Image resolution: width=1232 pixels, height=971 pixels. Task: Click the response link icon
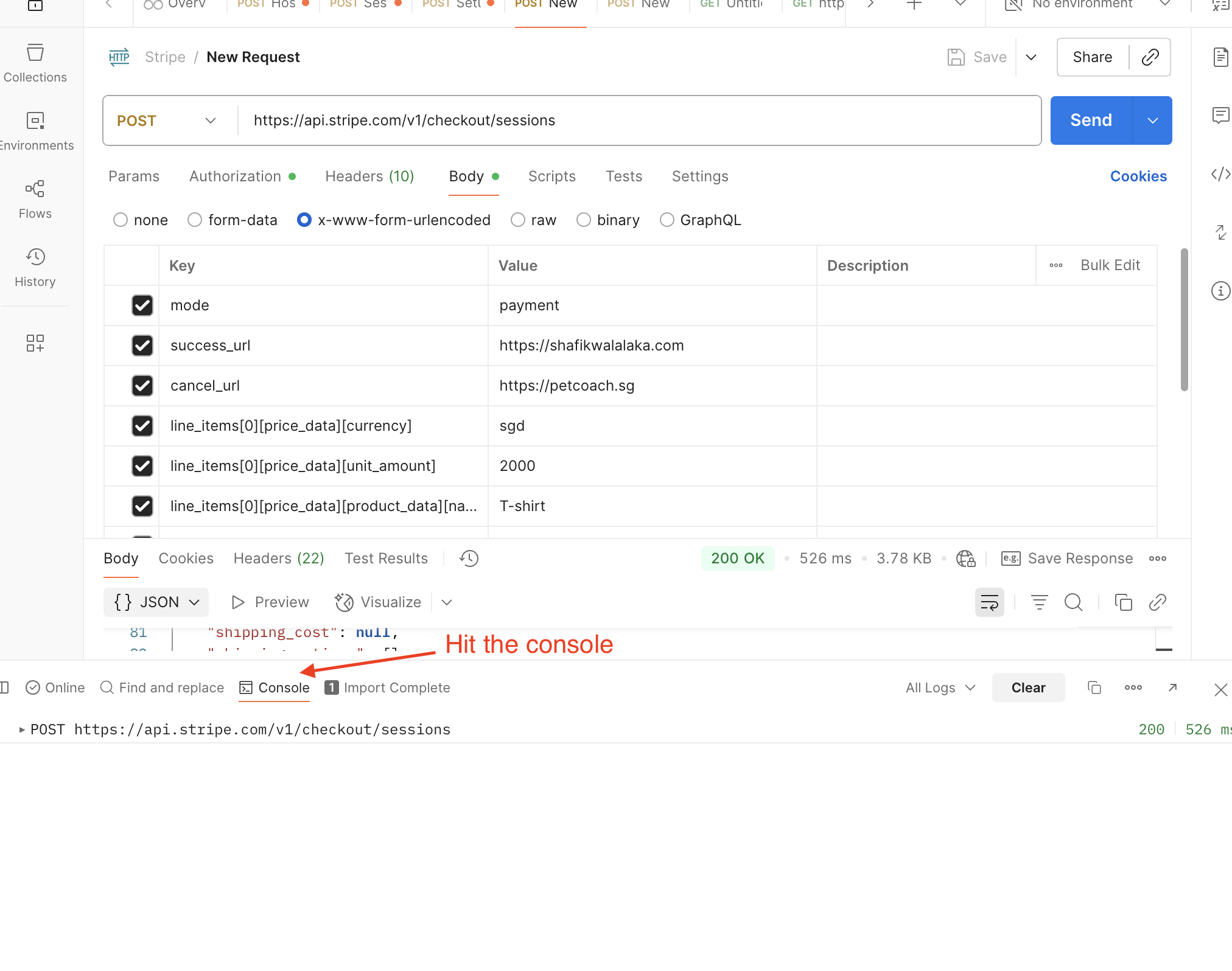point(1158,602)
